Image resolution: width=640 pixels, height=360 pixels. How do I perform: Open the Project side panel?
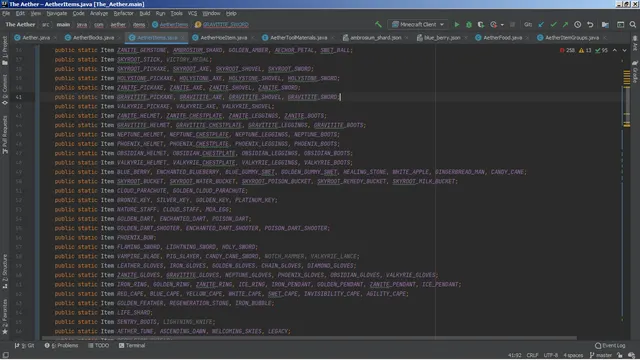tap(5, 50)
